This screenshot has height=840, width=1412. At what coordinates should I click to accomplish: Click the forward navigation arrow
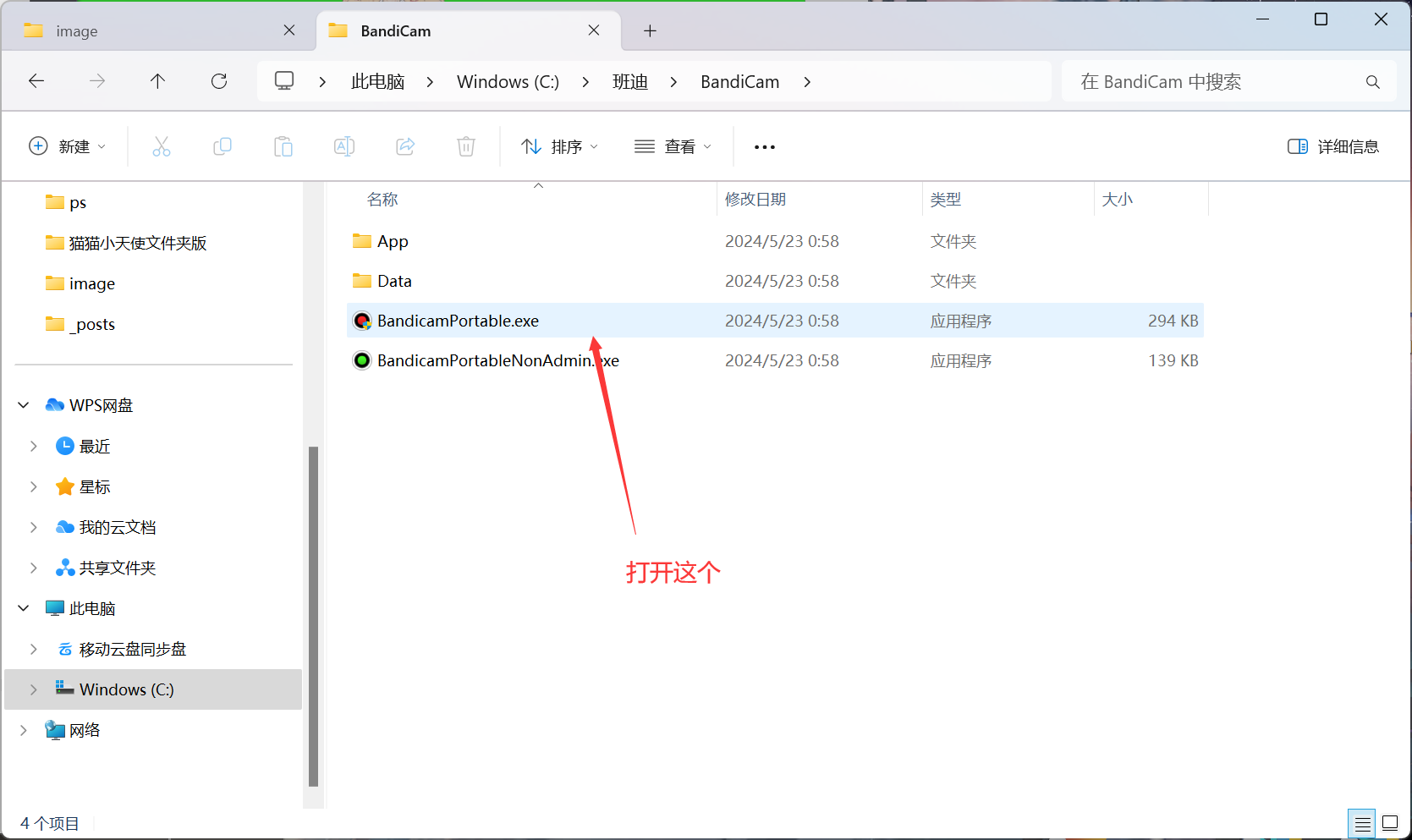pos(97,81)
